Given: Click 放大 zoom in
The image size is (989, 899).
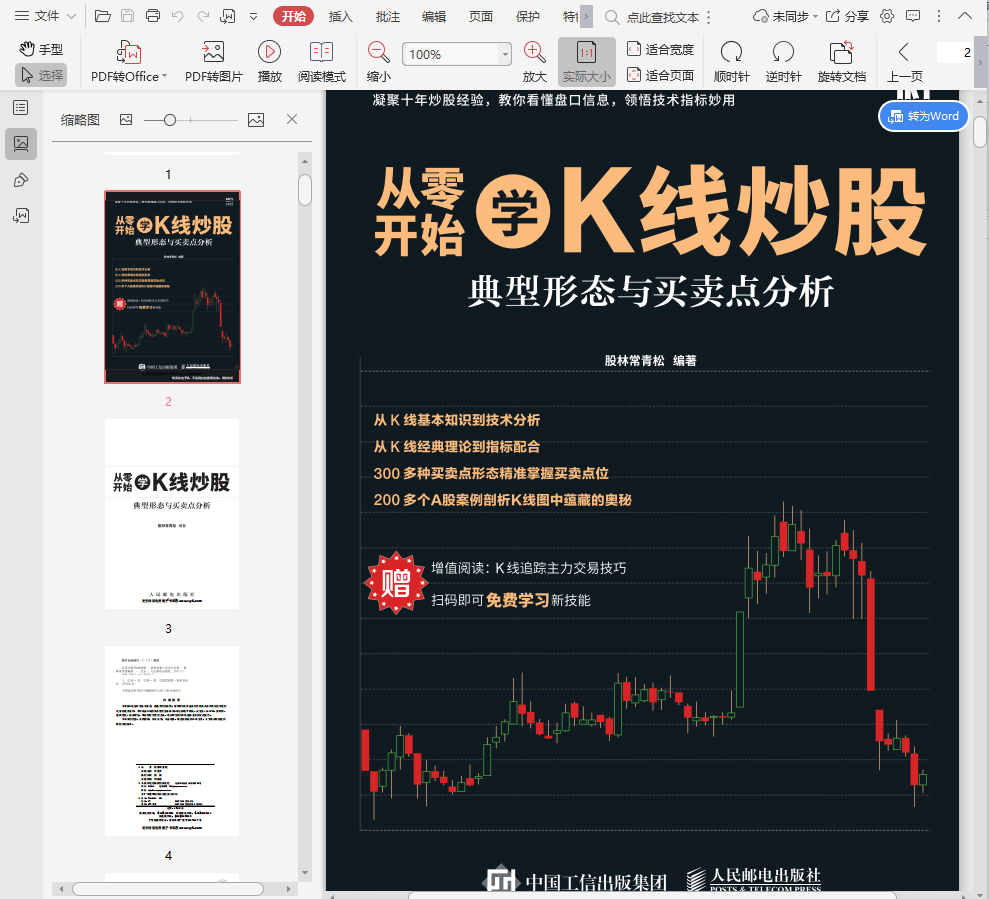Looking at the screenshot, I should [534, 61].
